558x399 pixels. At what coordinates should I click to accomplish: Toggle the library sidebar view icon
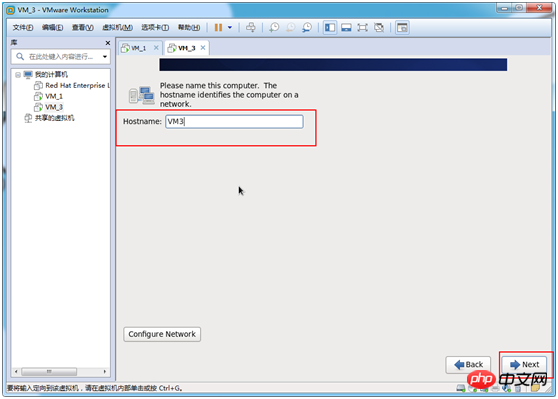click(x=330, y=27)
